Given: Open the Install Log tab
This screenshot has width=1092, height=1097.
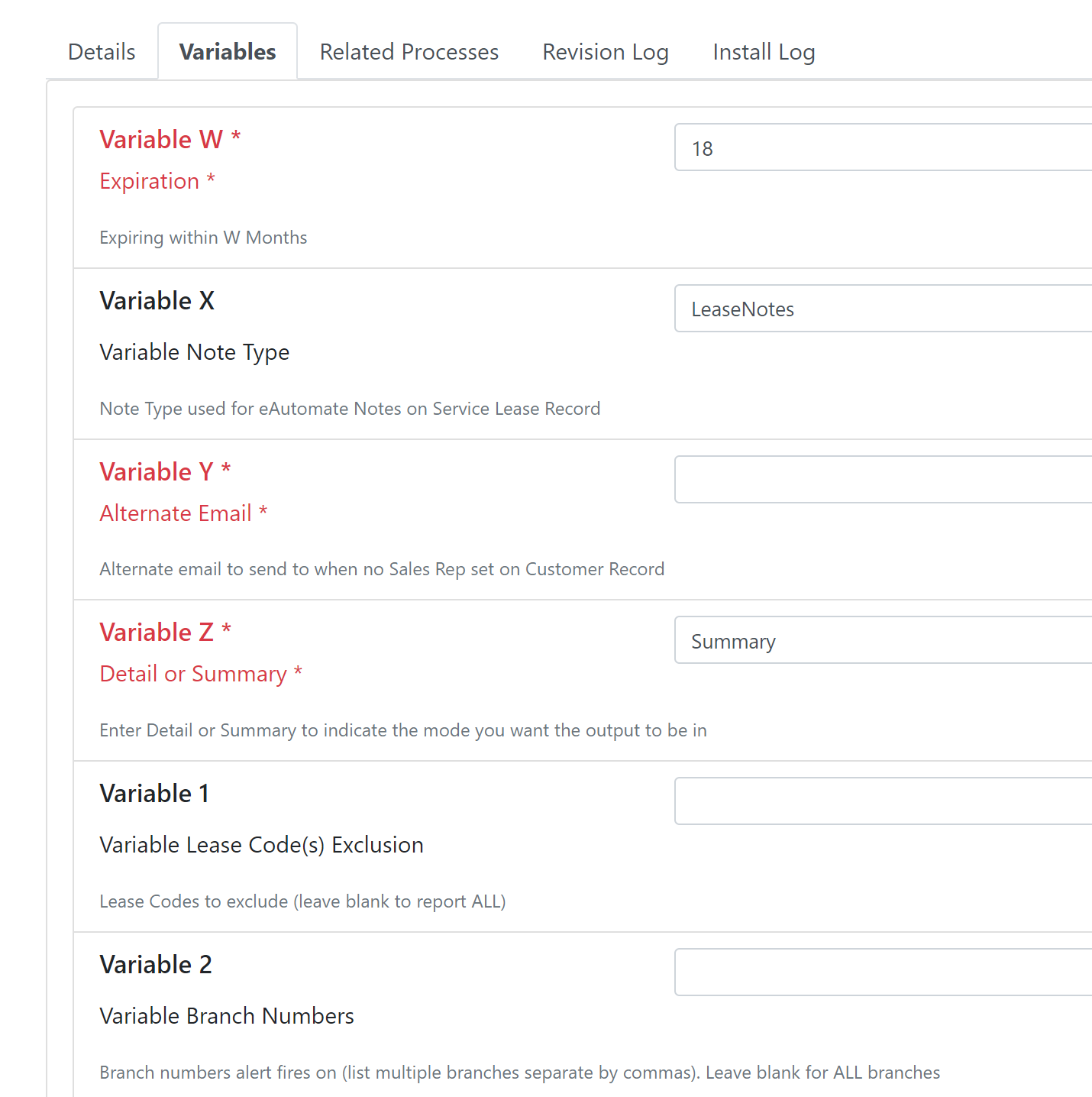Looking at the screenshot, I should [x=764, y=52].
